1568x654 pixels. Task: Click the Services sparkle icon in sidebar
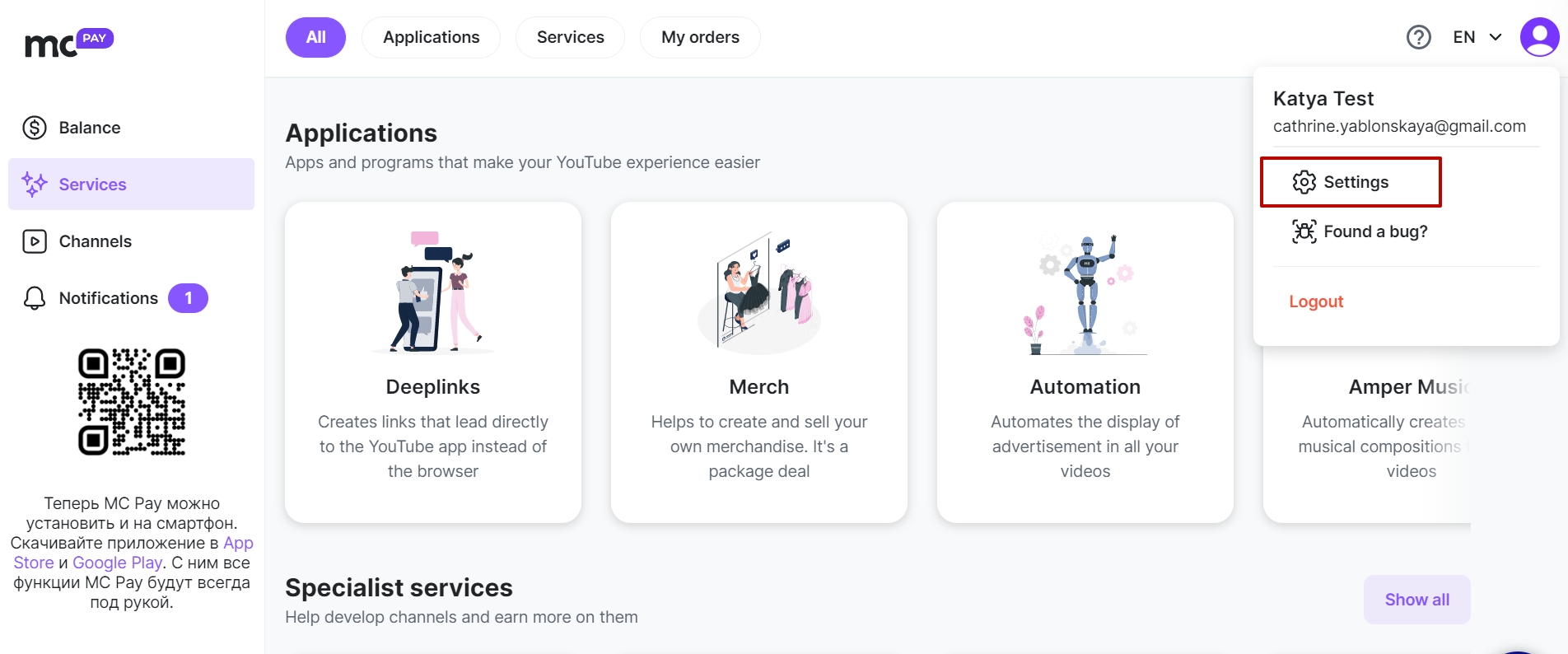click(x=35, y=185)
